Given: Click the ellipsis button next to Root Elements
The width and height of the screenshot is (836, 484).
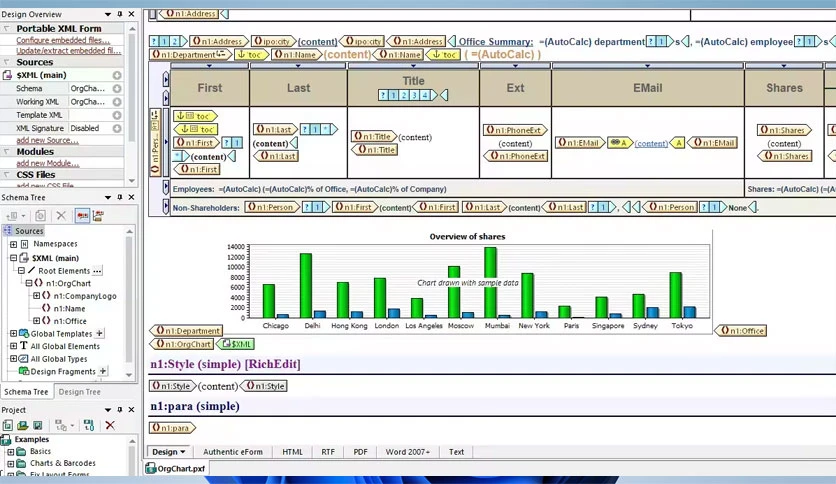Looking at the screenshot, I should [97, 271].
